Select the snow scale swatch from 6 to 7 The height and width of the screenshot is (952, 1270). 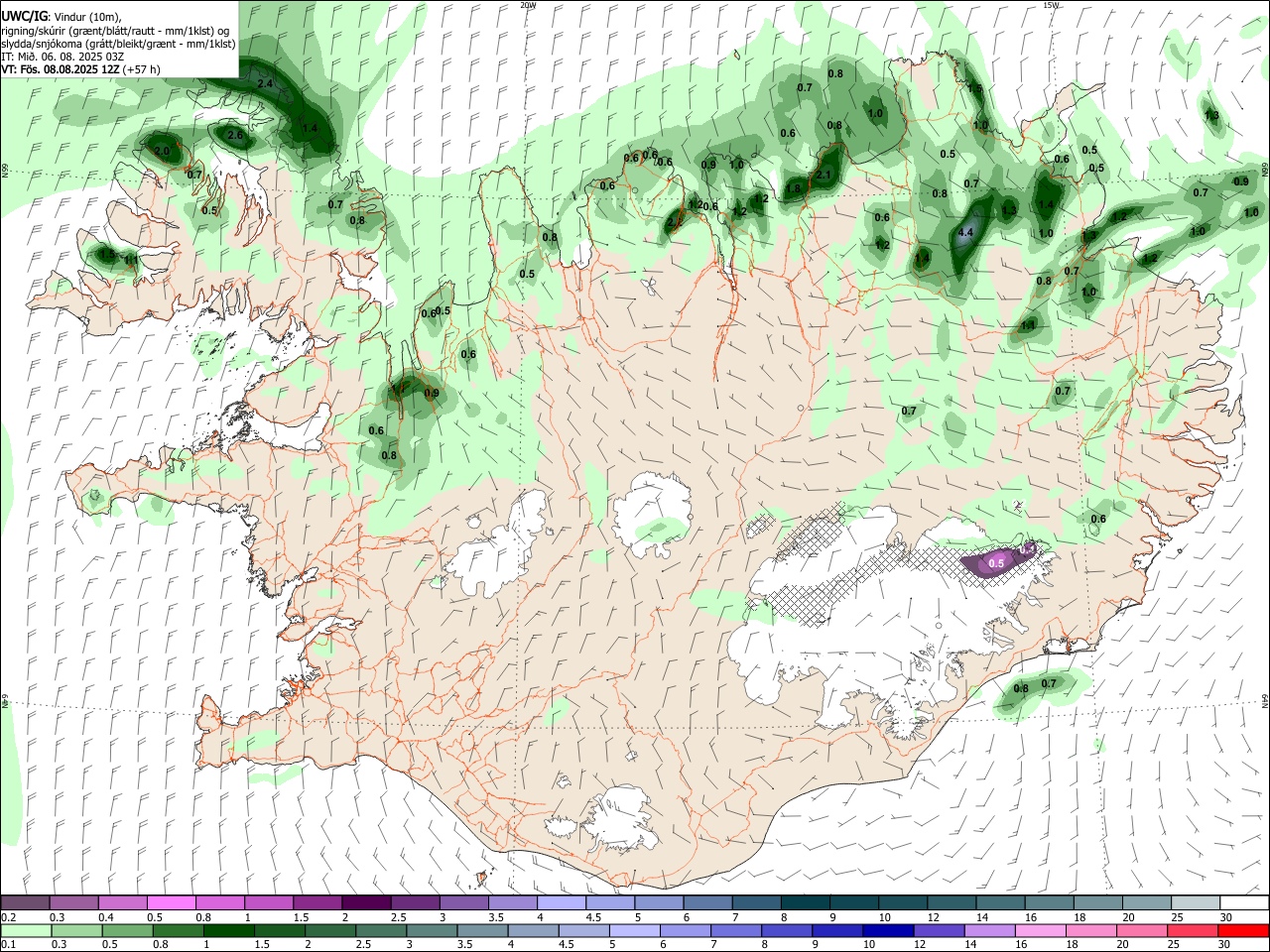click(707, 902)
